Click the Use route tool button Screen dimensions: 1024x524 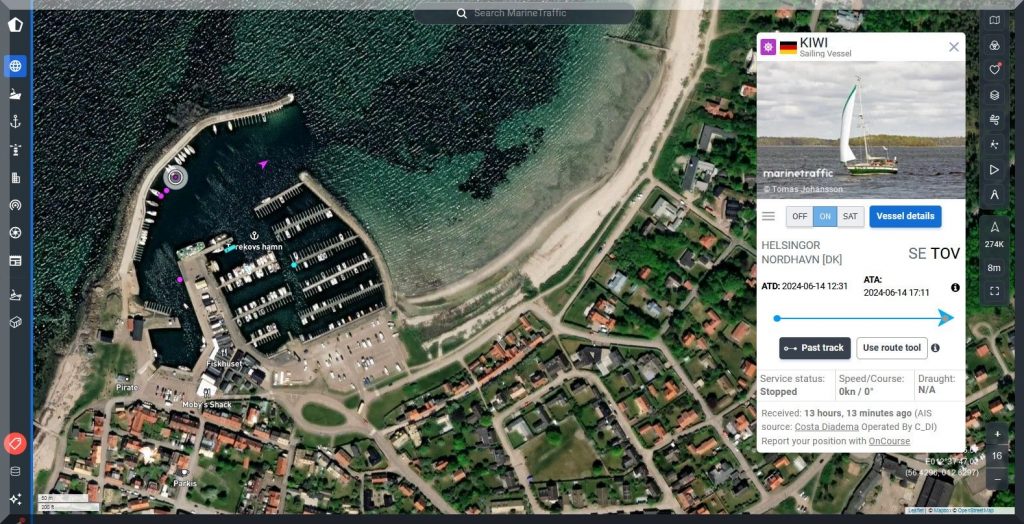[891, 348]
